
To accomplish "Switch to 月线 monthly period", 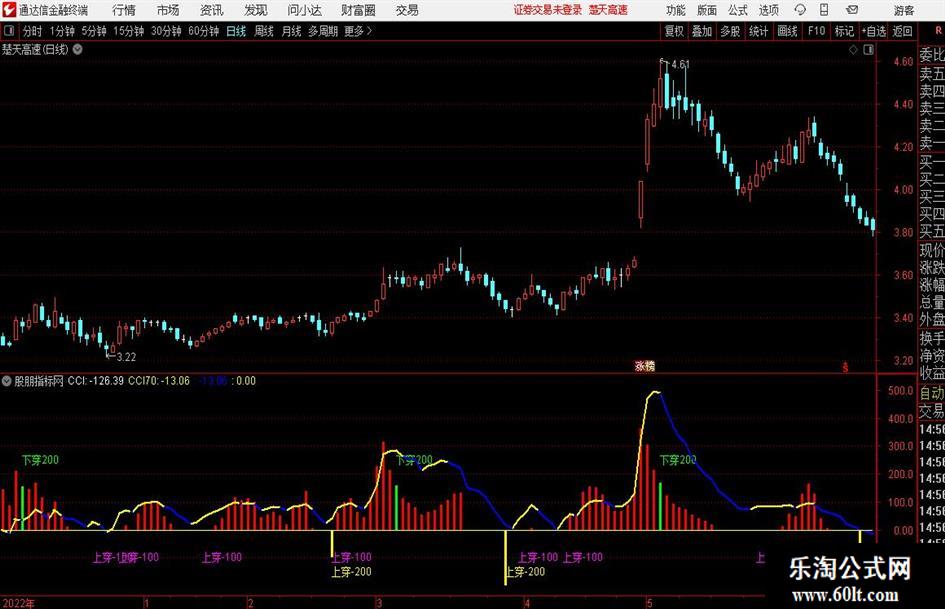I will point(291,31).
